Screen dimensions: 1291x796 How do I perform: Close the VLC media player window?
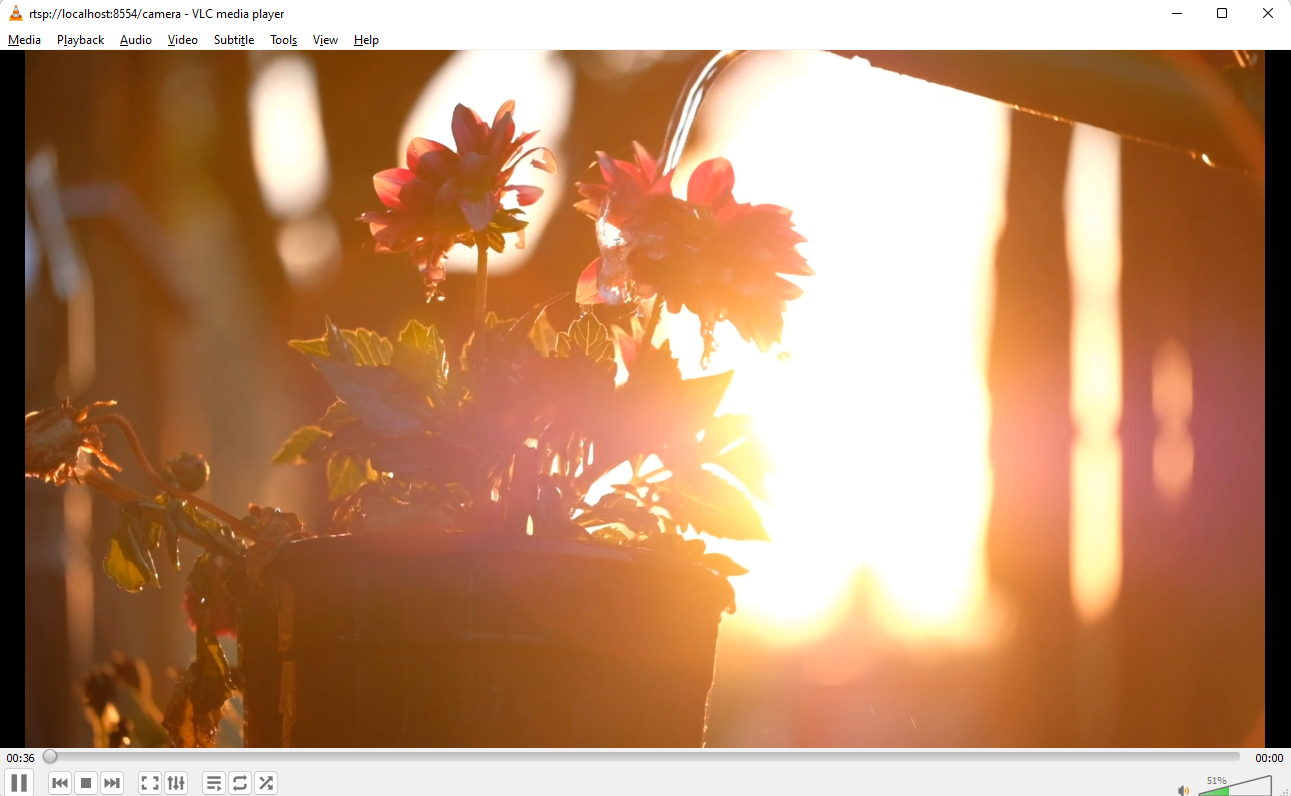1268,14
